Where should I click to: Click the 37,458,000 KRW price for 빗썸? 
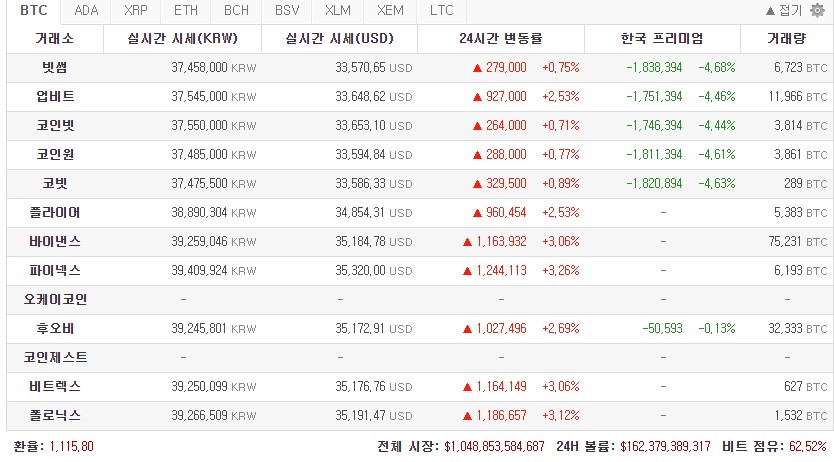[214, 68]
